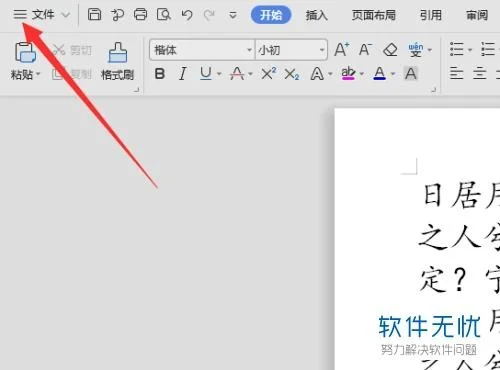
Task: Apply bullet list formatting
Action: coord(457,50)
